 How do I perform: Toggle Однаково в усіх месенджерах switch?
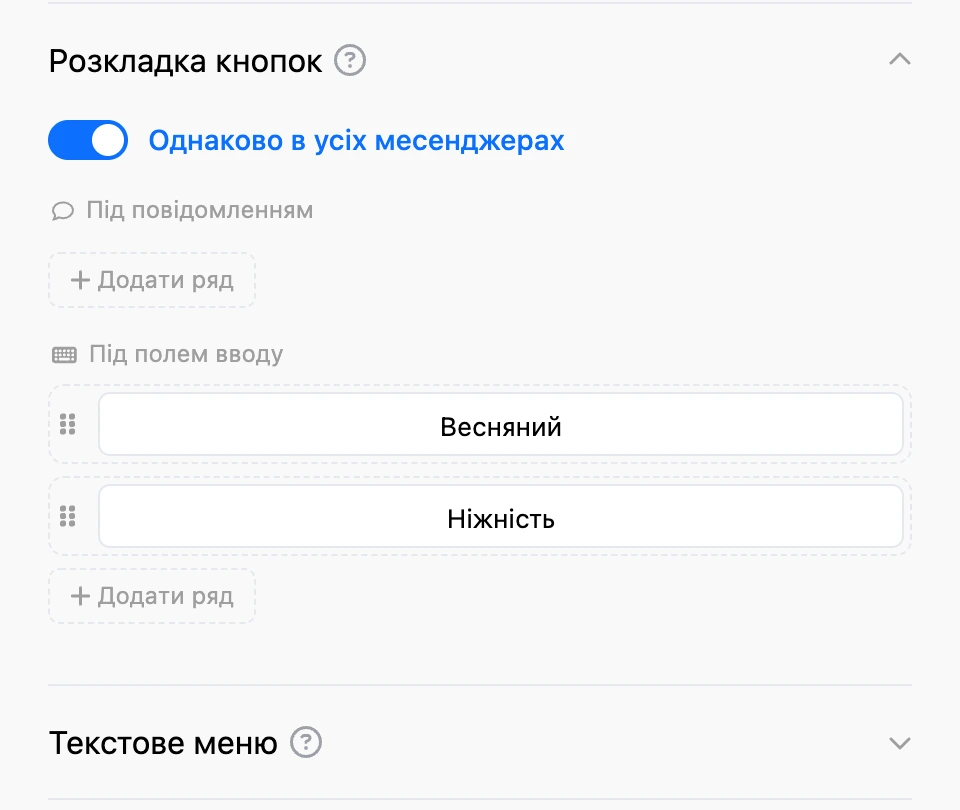pos(88,140)
